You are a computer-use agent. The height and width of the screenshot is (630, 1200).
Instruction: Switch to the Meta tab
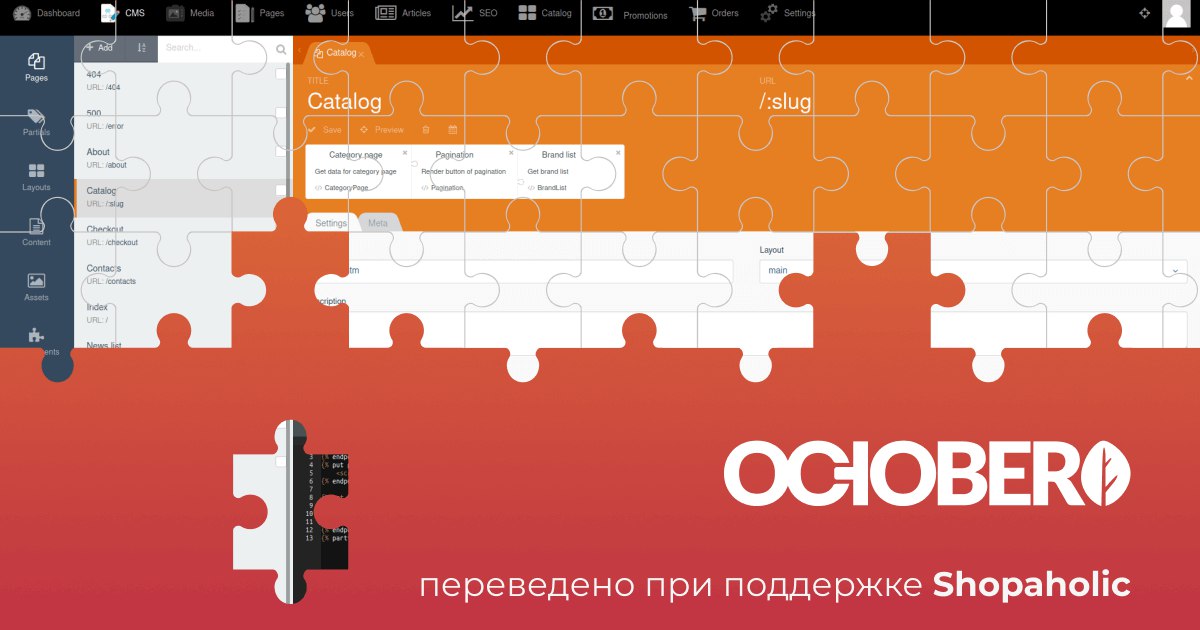(378, 223)
